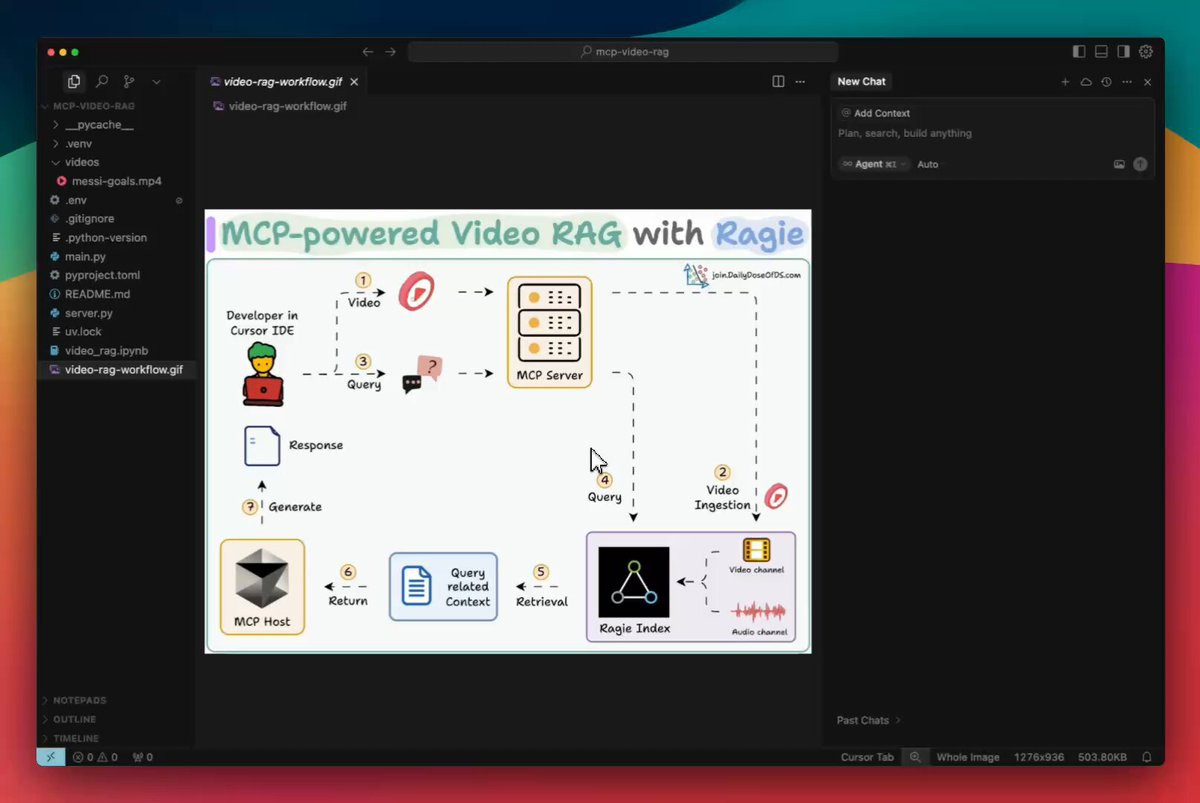Open notifications bell icon

pyautogui.click(x=1147, y=757)
